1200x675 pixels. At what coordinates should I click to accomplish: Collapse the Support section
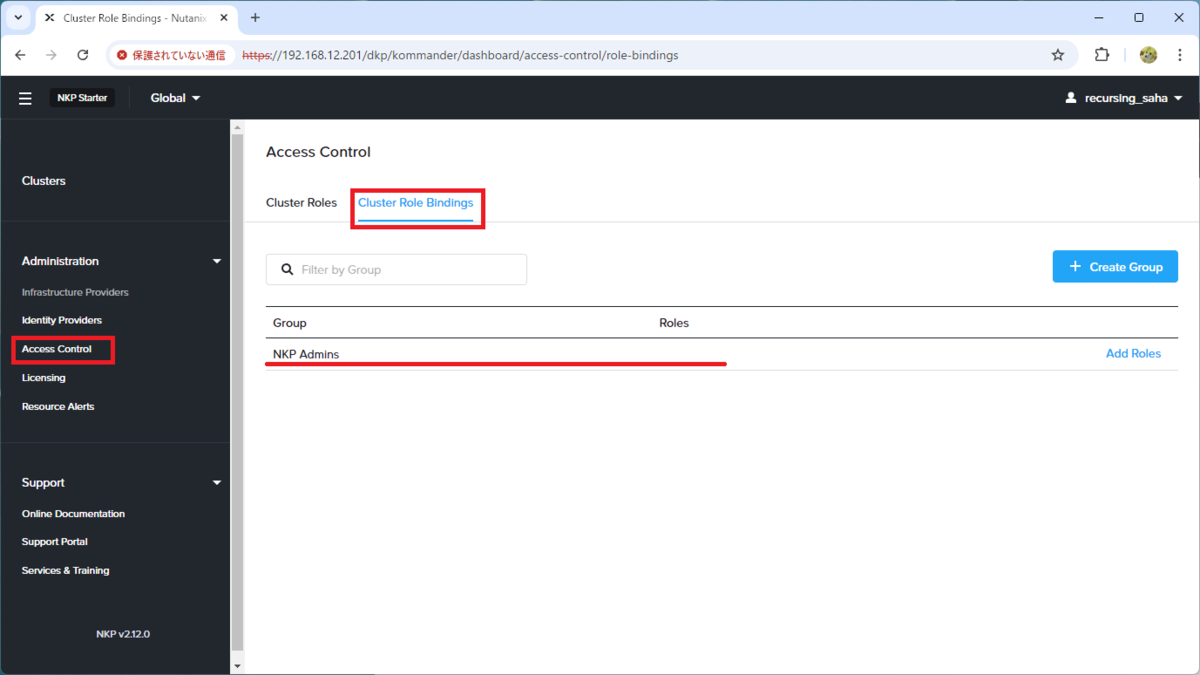[x=217, y=483]
